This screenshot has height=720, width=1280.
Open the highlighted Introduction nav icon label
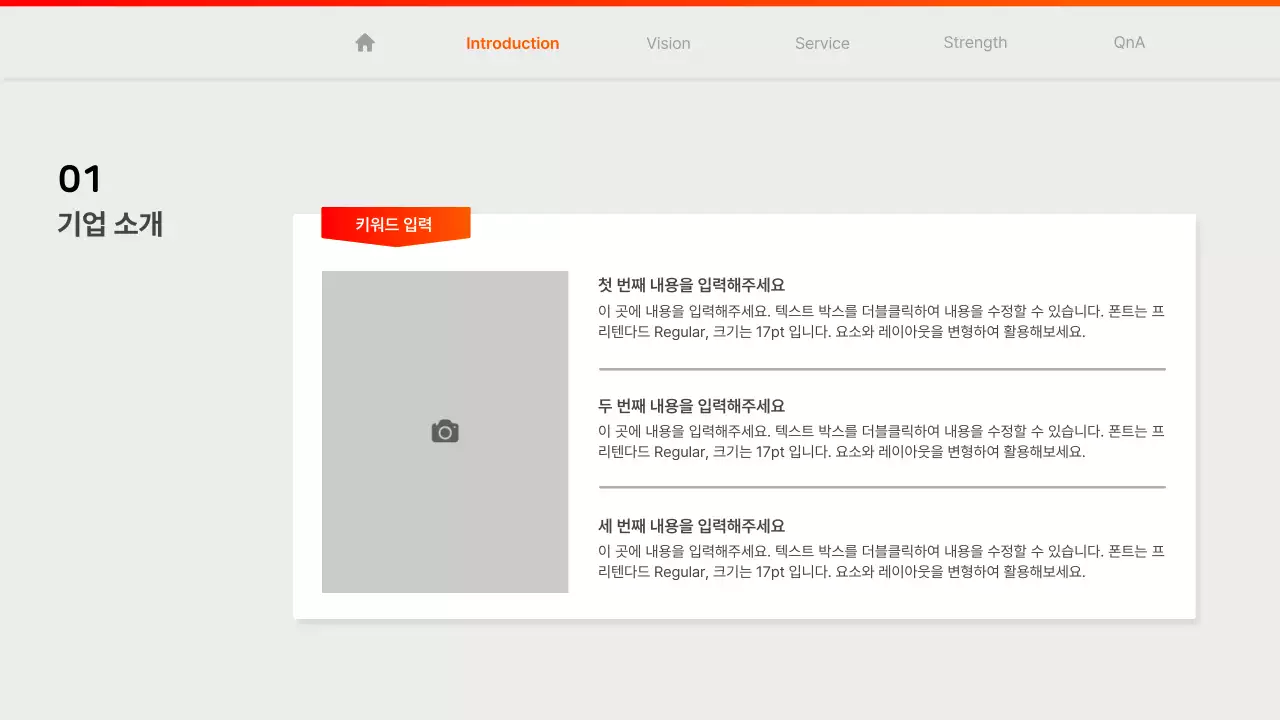512,43
